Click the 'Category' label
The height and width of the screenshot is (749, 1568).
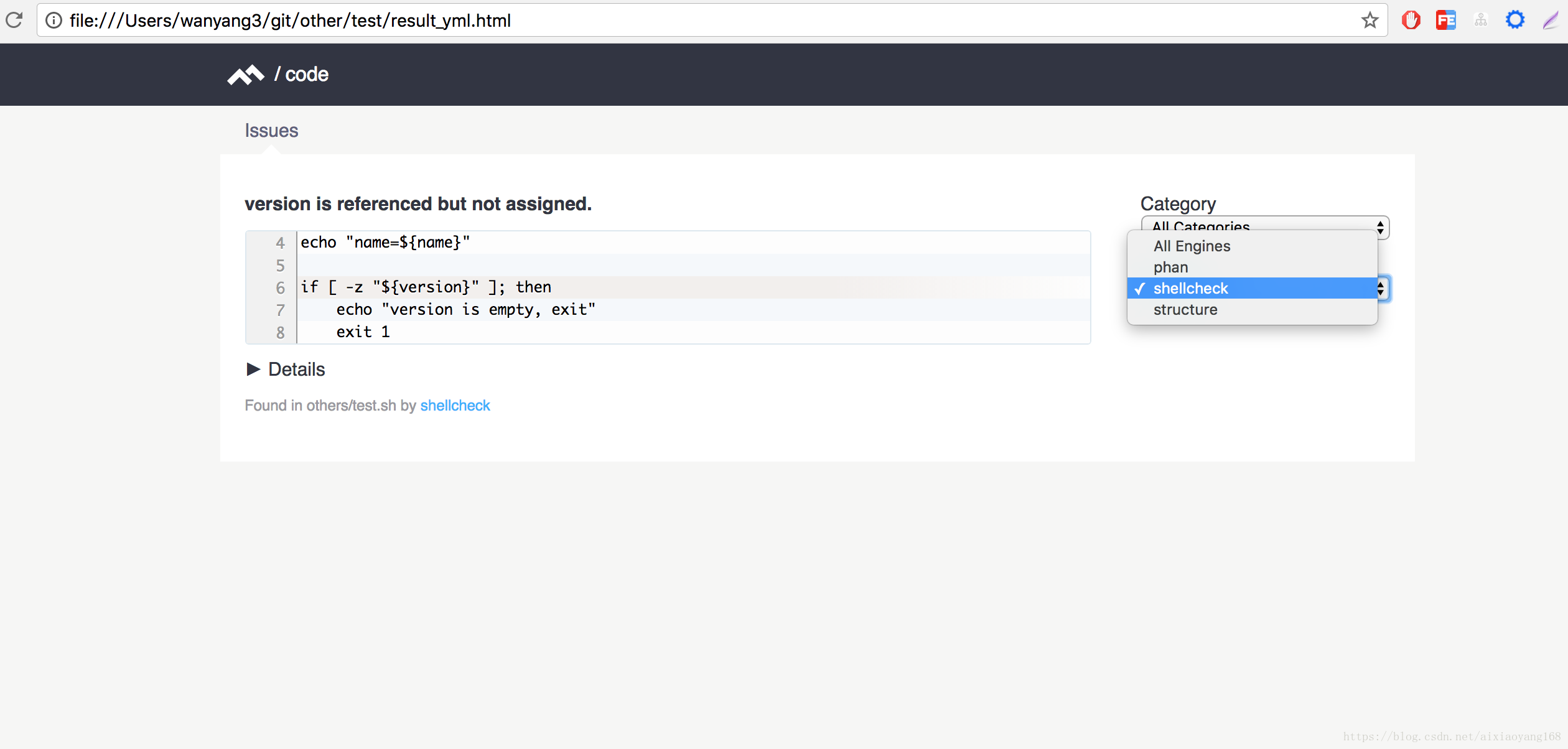point(1178,204)
